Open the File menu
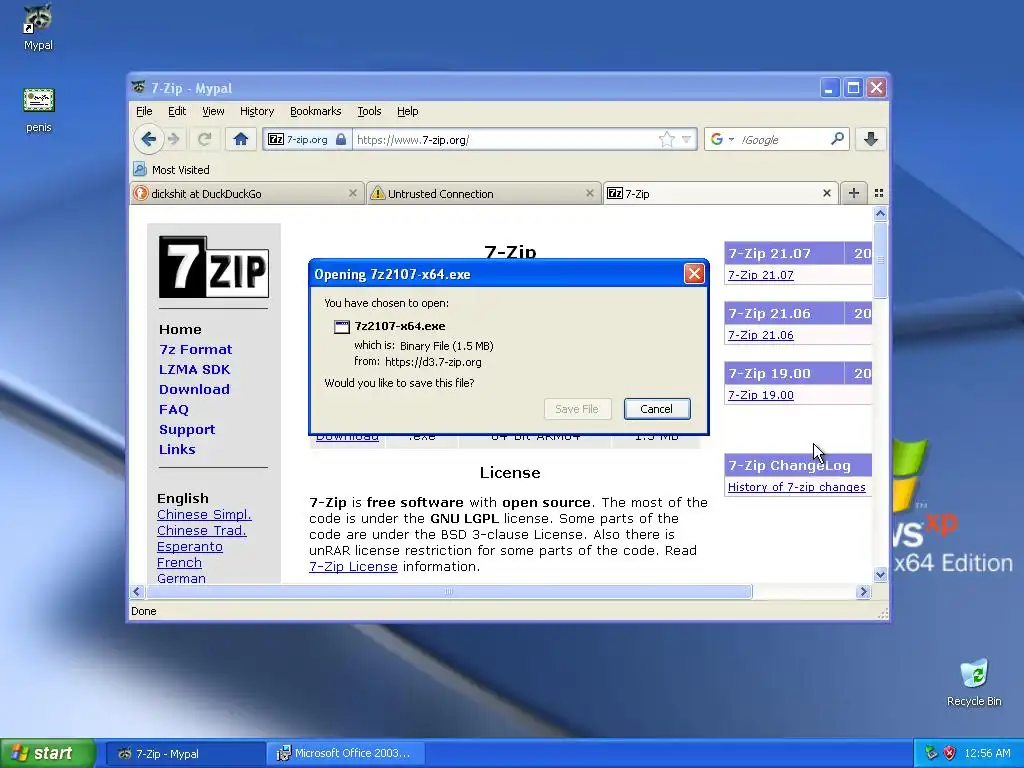1024x768 pixels. (x=144, y=111)
